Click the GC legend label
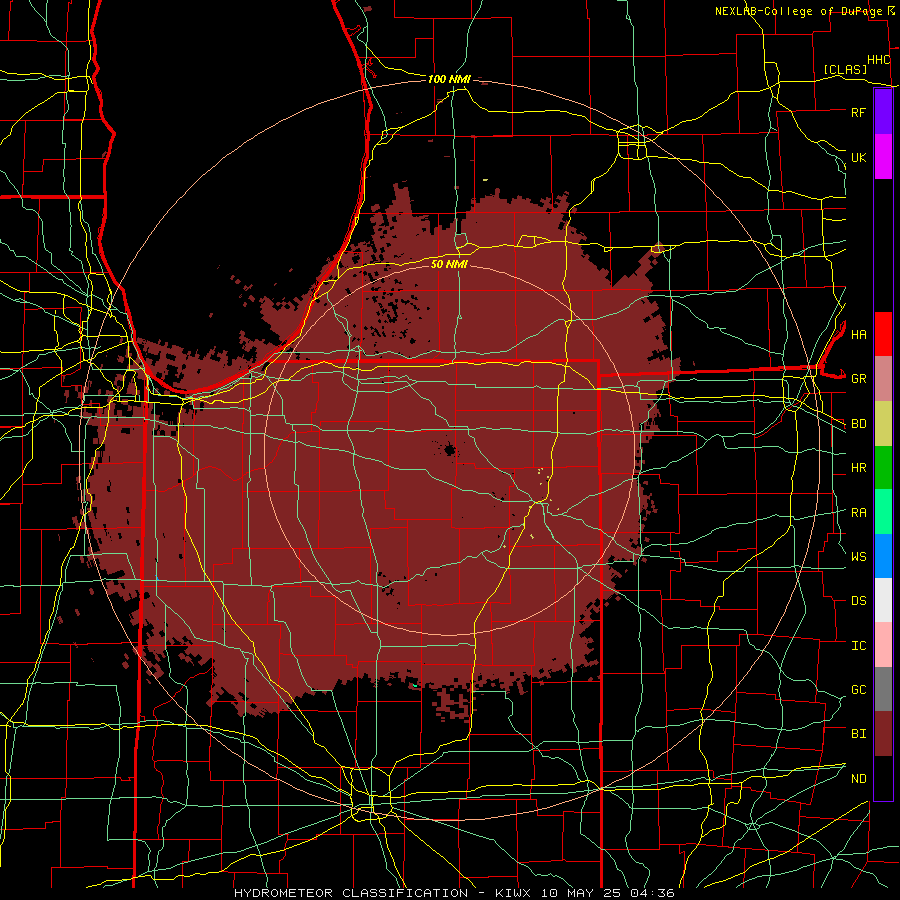Image resolution: width=900 pixels, height=900 pixels. click(x=858, y=690)
